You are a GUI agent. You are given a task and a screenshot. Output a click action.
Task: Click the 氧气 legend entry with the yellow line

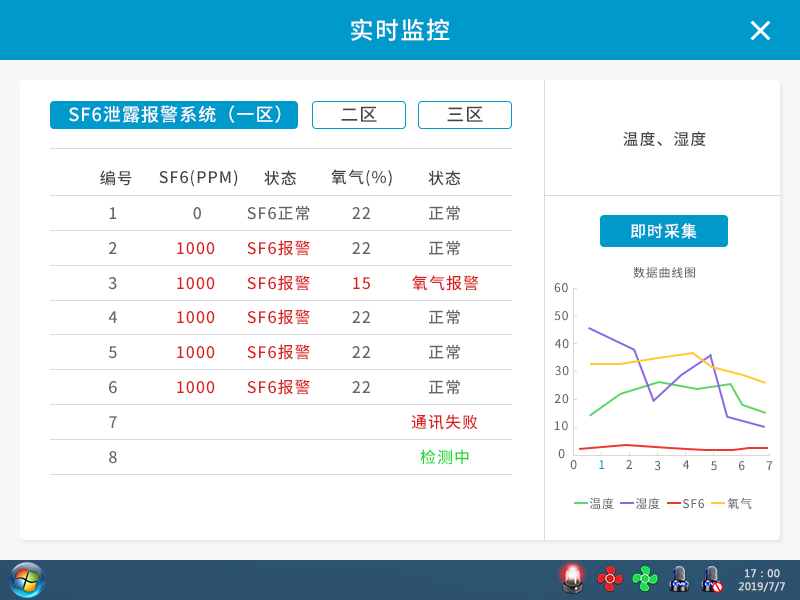pyautogui.click(x=732, y=504)
